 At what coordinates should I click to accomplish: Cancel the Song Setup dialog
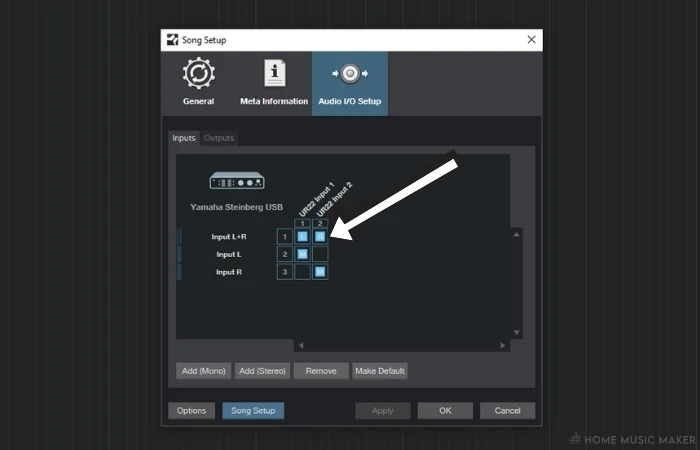(508, 411)
